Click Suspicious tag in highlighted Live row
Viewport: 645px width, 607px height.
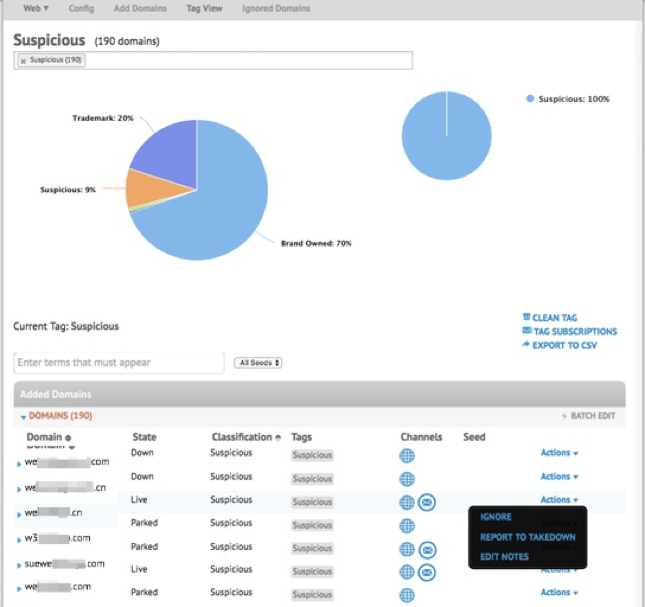(312, 502)
